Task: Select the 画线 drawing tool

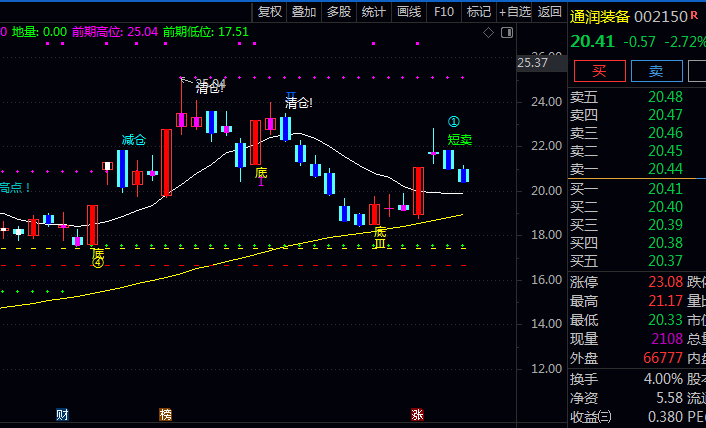Action: click(409, 12)
